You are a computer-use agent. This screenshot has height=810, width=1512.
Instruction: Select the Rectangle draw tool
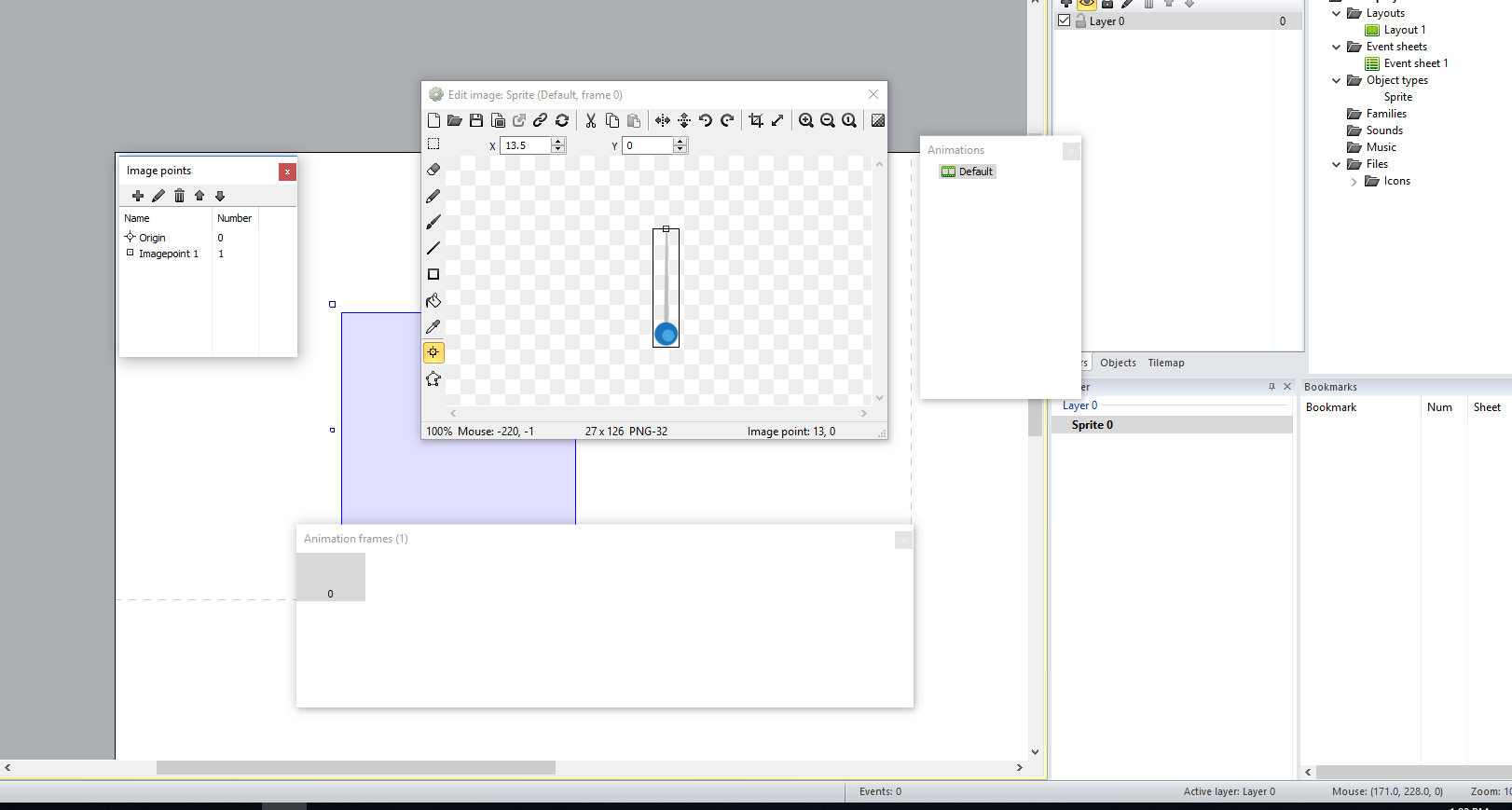click(433, 274)
